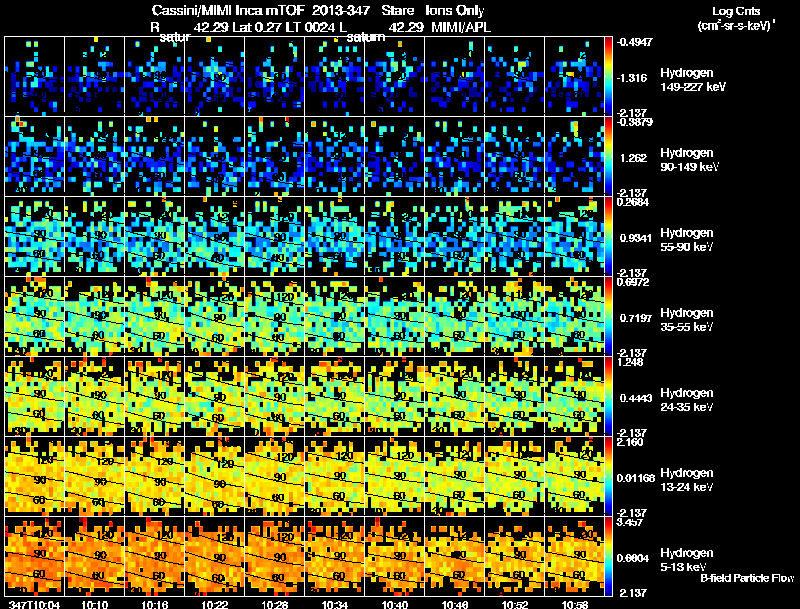Click the '0.4443' color scale value
This screenshot has height=609, width=800.
click(x=636, y=398)
